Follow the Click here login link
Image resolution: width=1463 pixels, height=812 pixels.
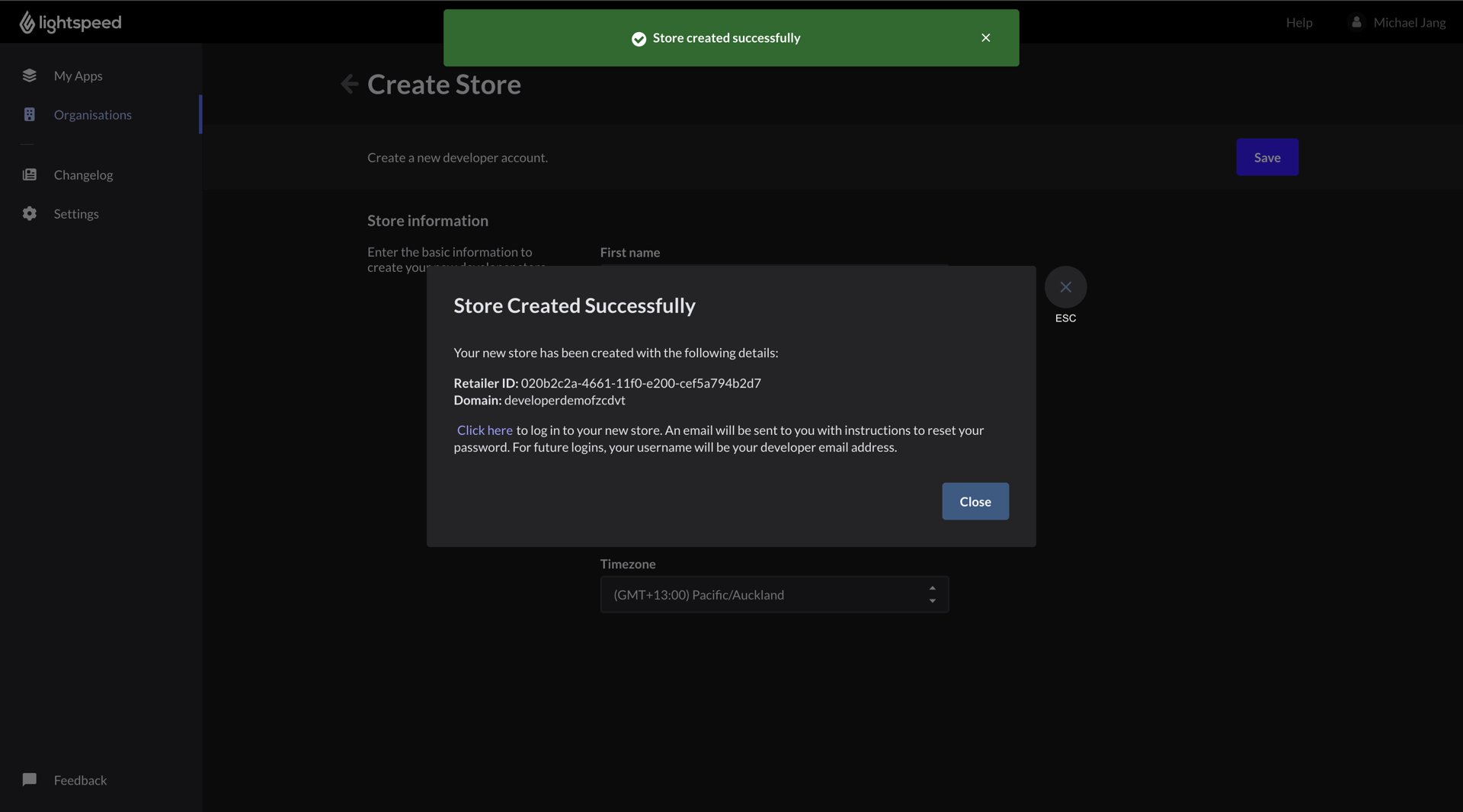[484, 430]
